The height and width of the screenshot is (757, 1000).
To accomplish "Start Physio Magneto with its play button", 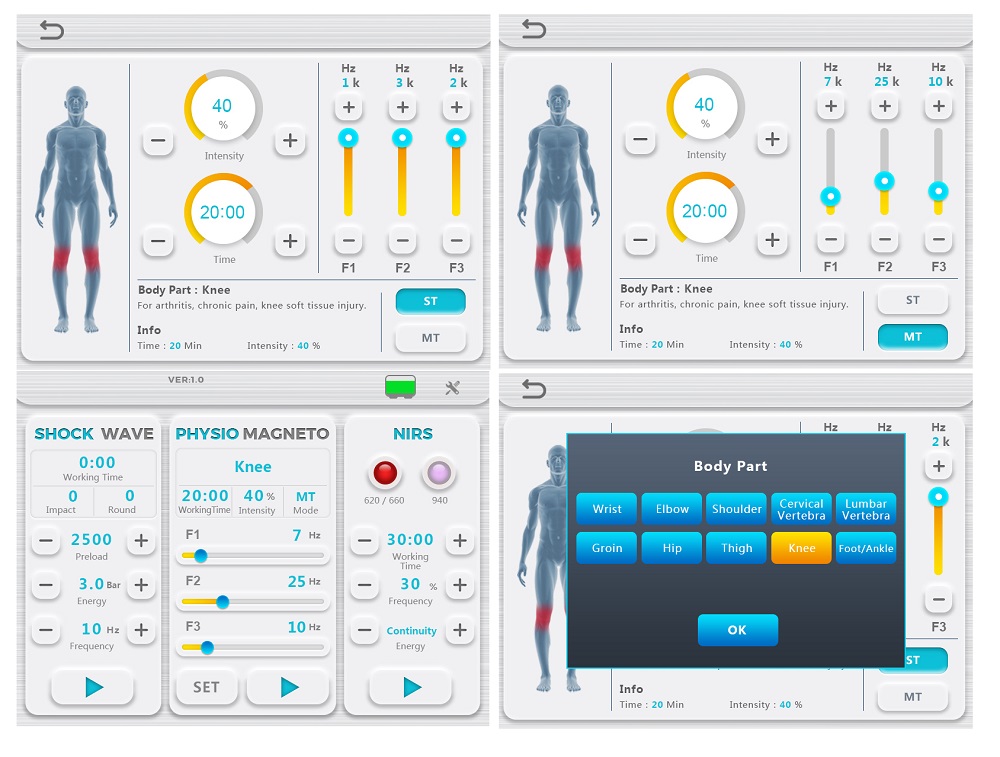I will [x=289, y=687].
